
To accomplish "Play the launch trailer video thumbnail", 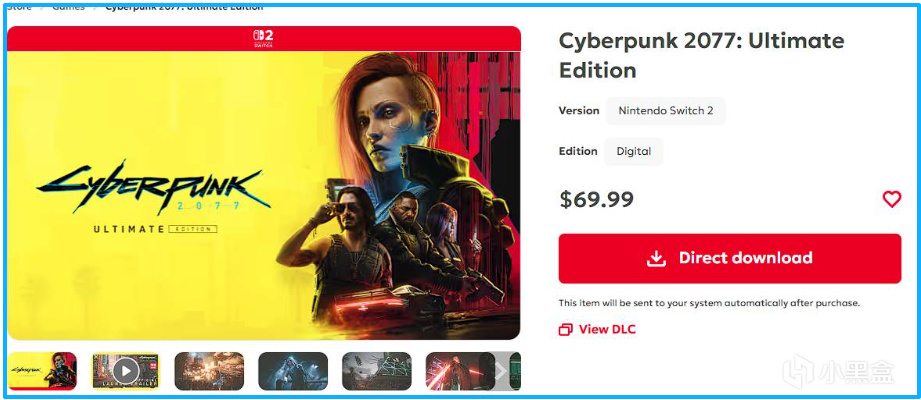I will point(125,371).
